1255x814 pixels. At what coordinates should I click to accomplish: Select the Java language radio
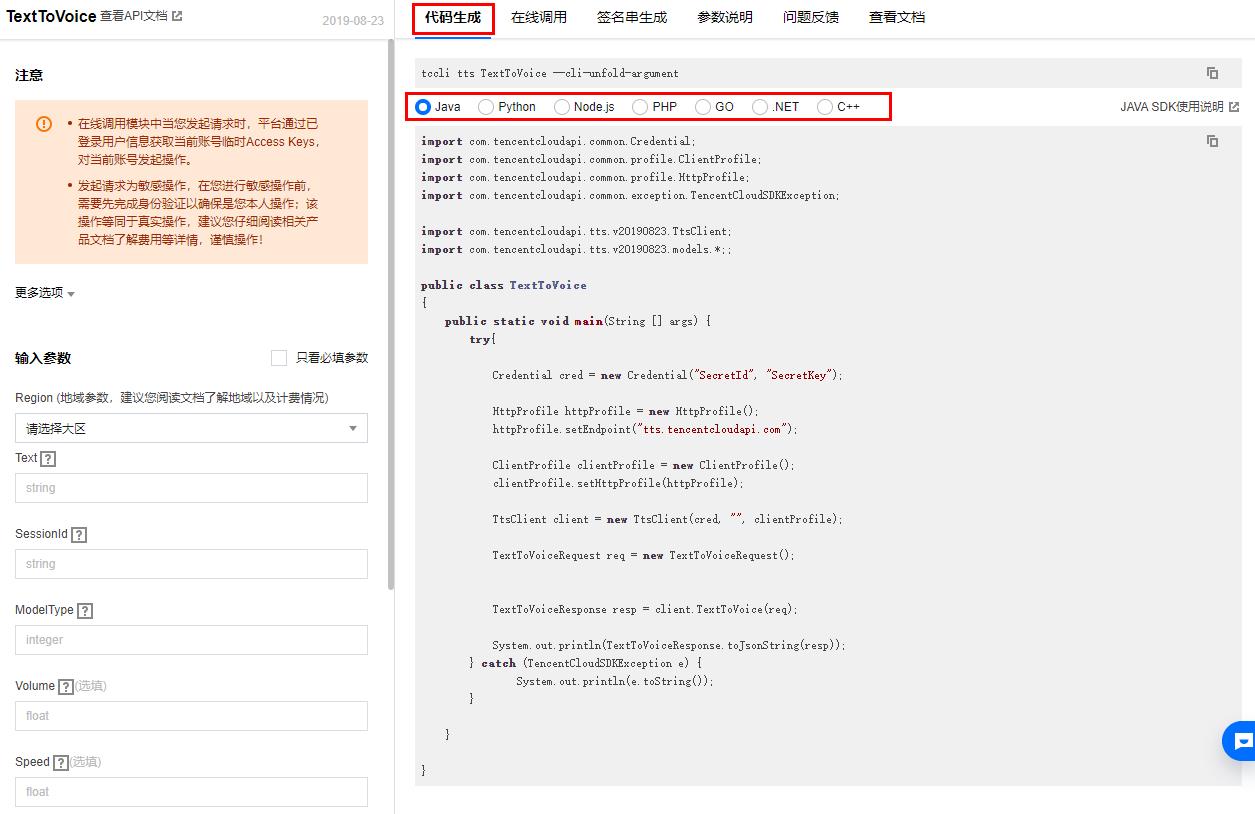(x=423, y=106)
